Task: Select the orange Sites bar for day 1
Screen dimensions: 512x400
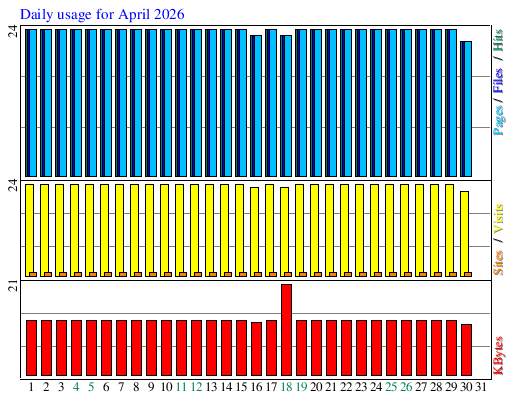Action: 33,274
